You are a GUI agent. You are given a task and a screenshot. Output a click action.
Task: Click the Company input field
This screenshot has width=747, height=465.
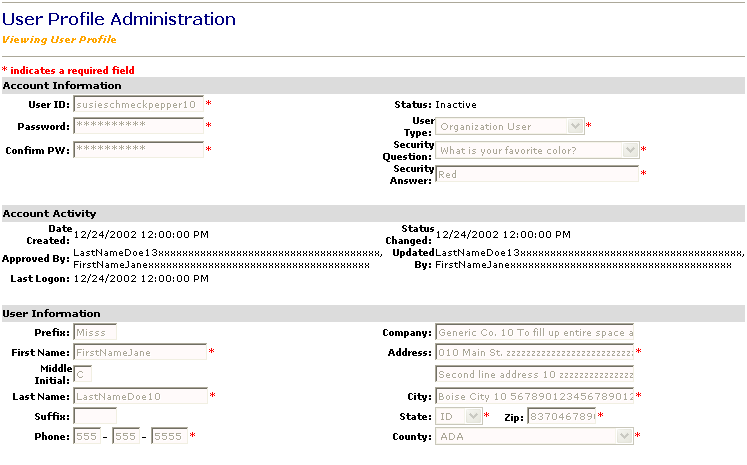[534, 332]
